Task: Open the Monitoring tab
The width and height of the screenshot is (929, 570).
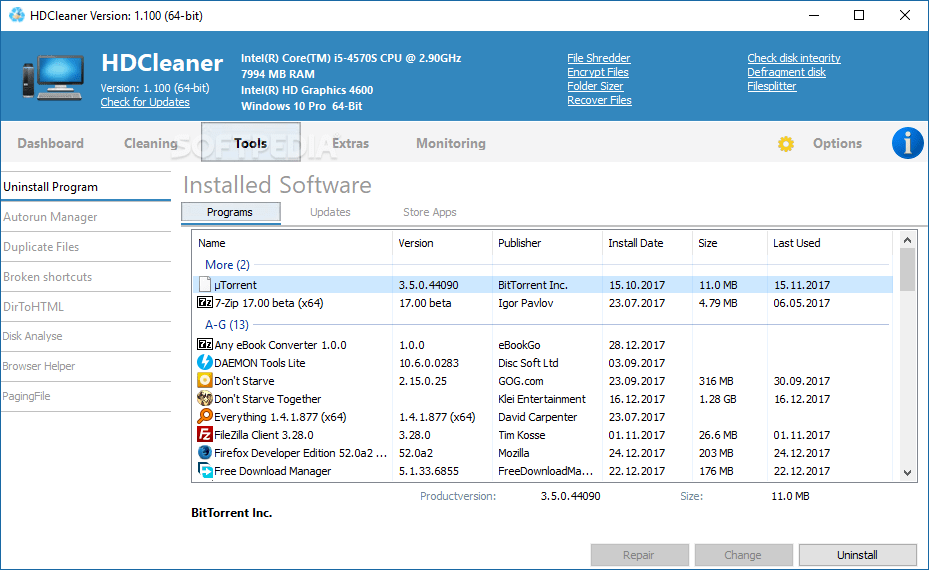Action: coord(450,143)
